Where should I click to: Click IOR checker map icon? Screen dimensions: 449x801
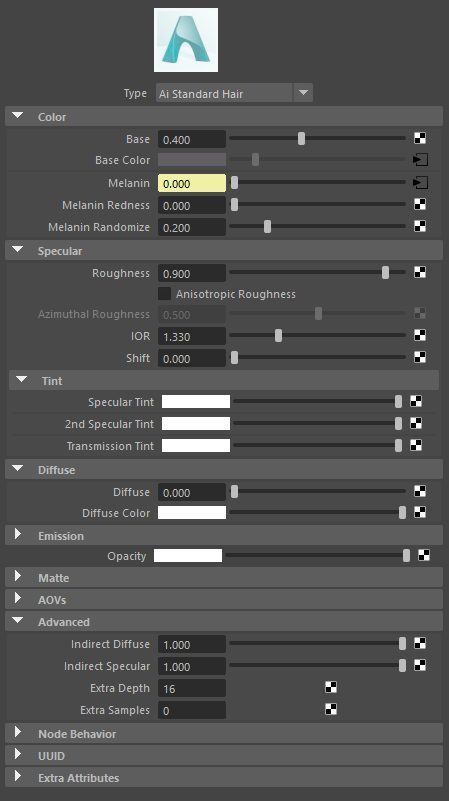tap(420, 336)
